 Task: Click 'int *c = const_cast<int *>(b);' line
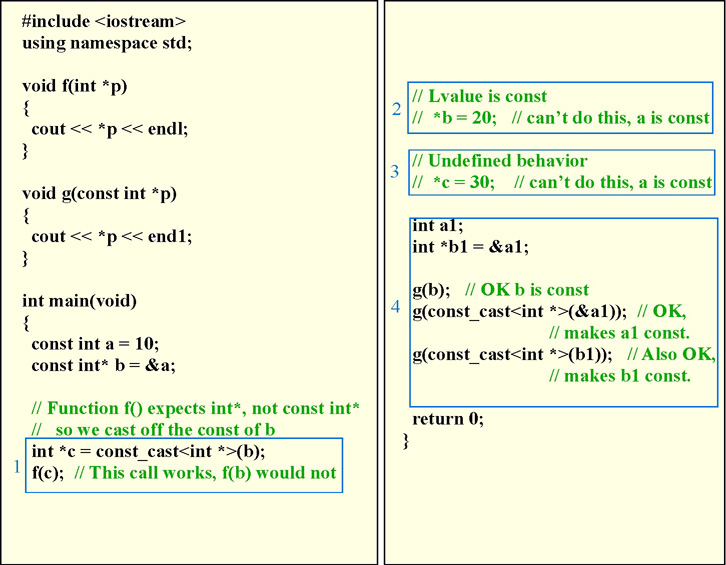[x=148, y=451]
